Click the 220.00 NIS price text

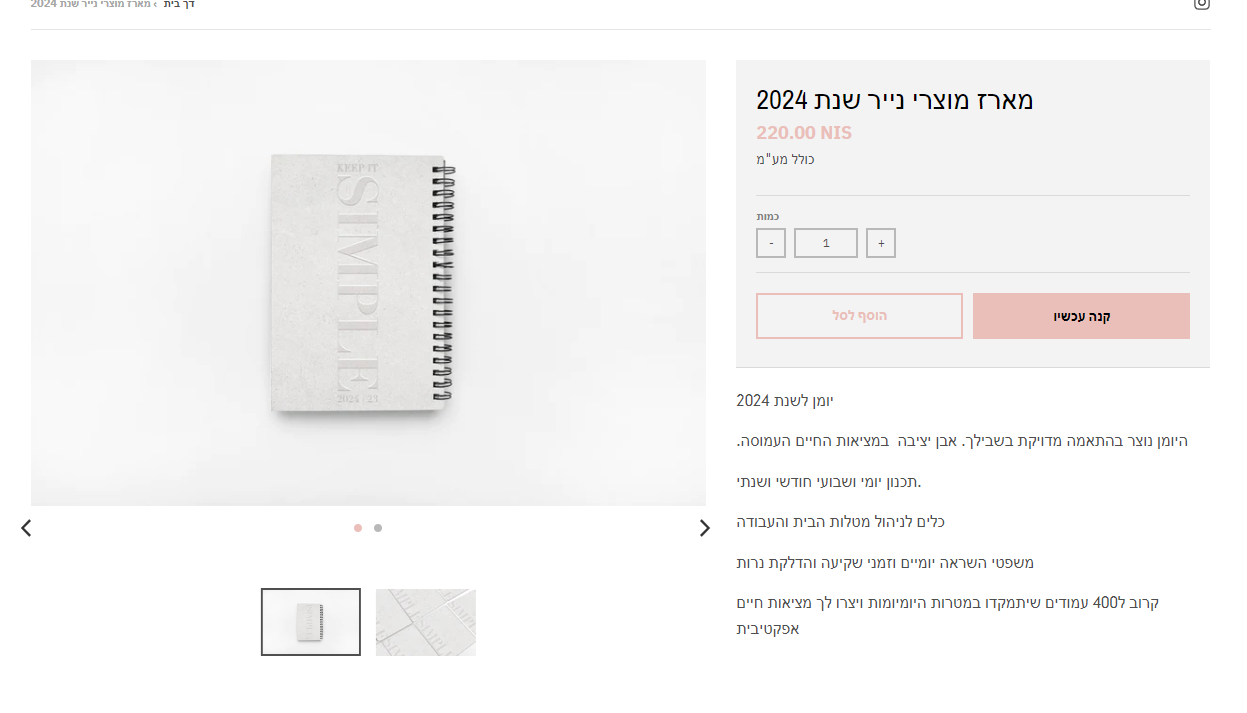point(804,133)
